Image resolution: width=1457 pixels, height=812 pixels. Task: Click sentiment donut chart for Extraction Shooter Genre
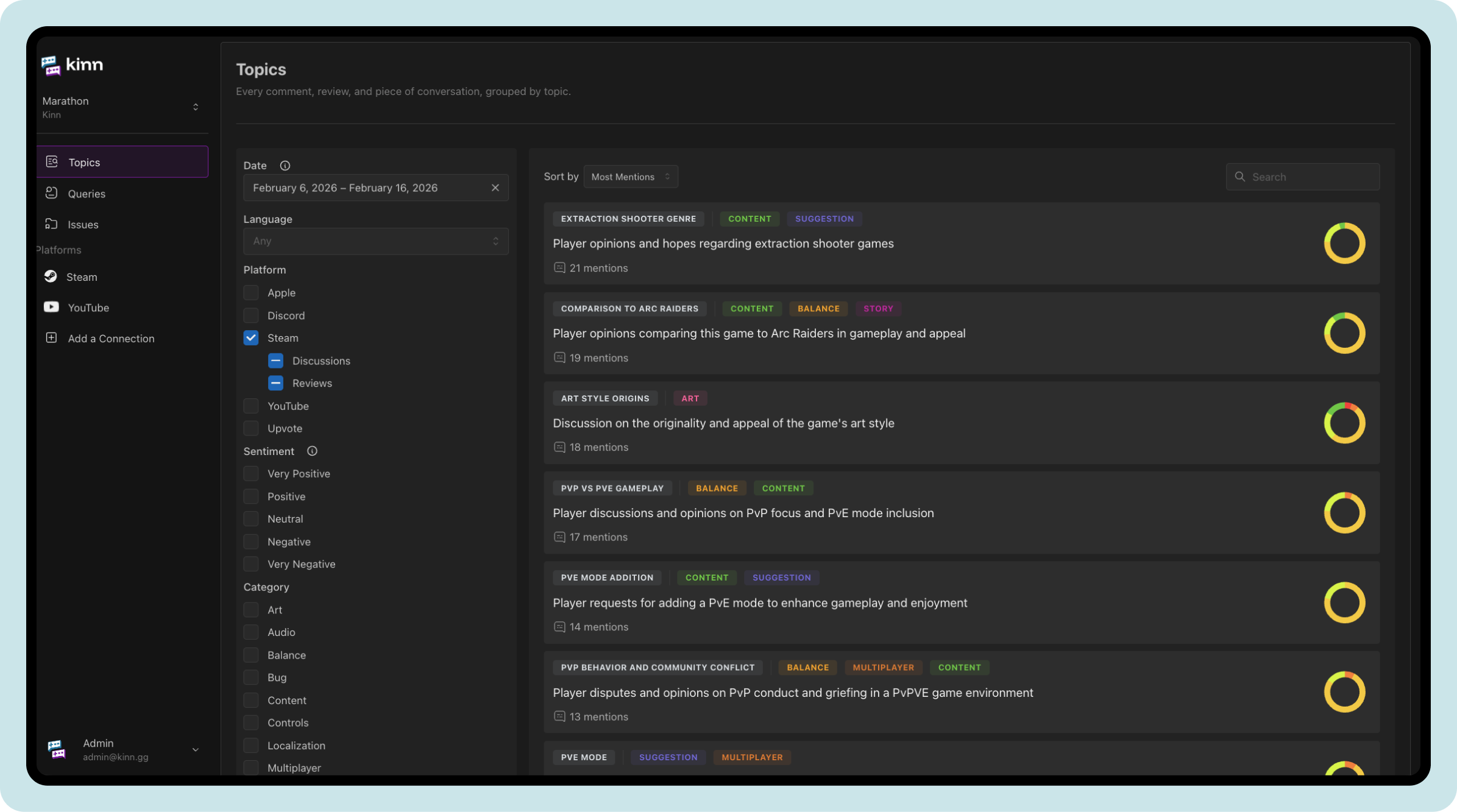[x=1344, y=244]
